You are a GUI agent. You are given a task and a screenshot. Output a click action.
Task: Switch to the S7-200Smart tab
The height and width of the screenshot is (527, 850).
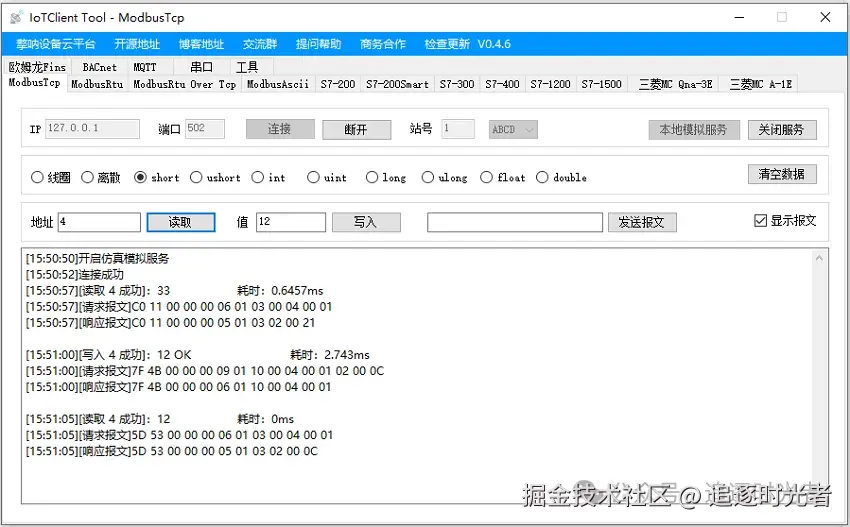(397, 84)
